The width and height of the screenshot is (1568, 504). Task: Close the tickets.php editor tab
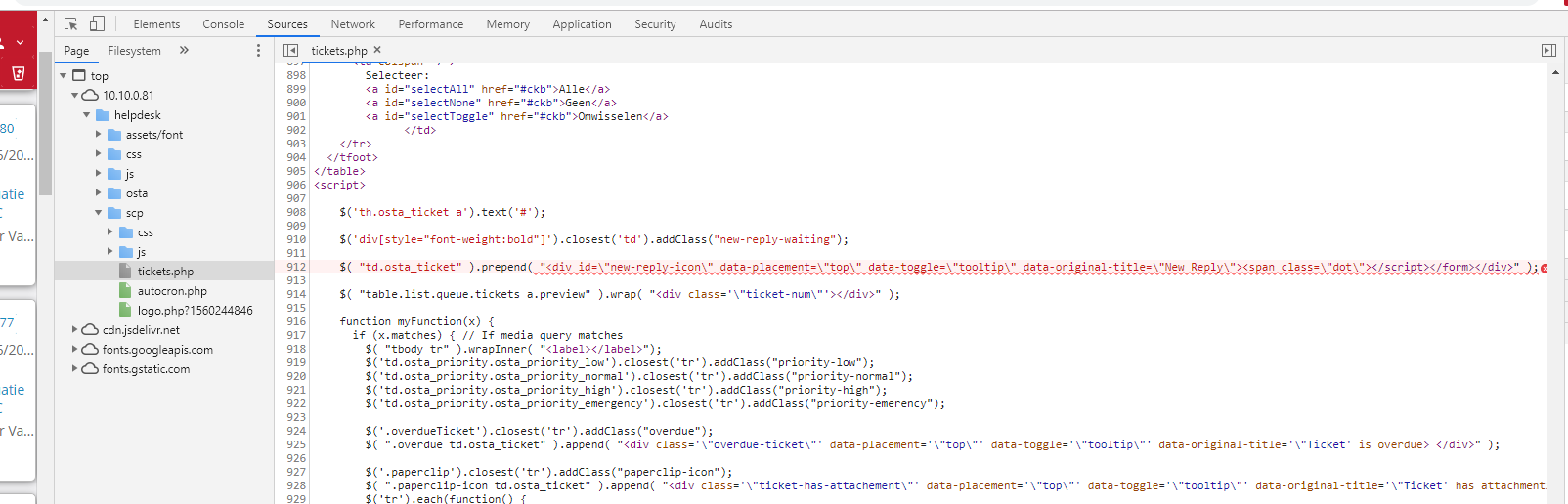pos(377,50)
